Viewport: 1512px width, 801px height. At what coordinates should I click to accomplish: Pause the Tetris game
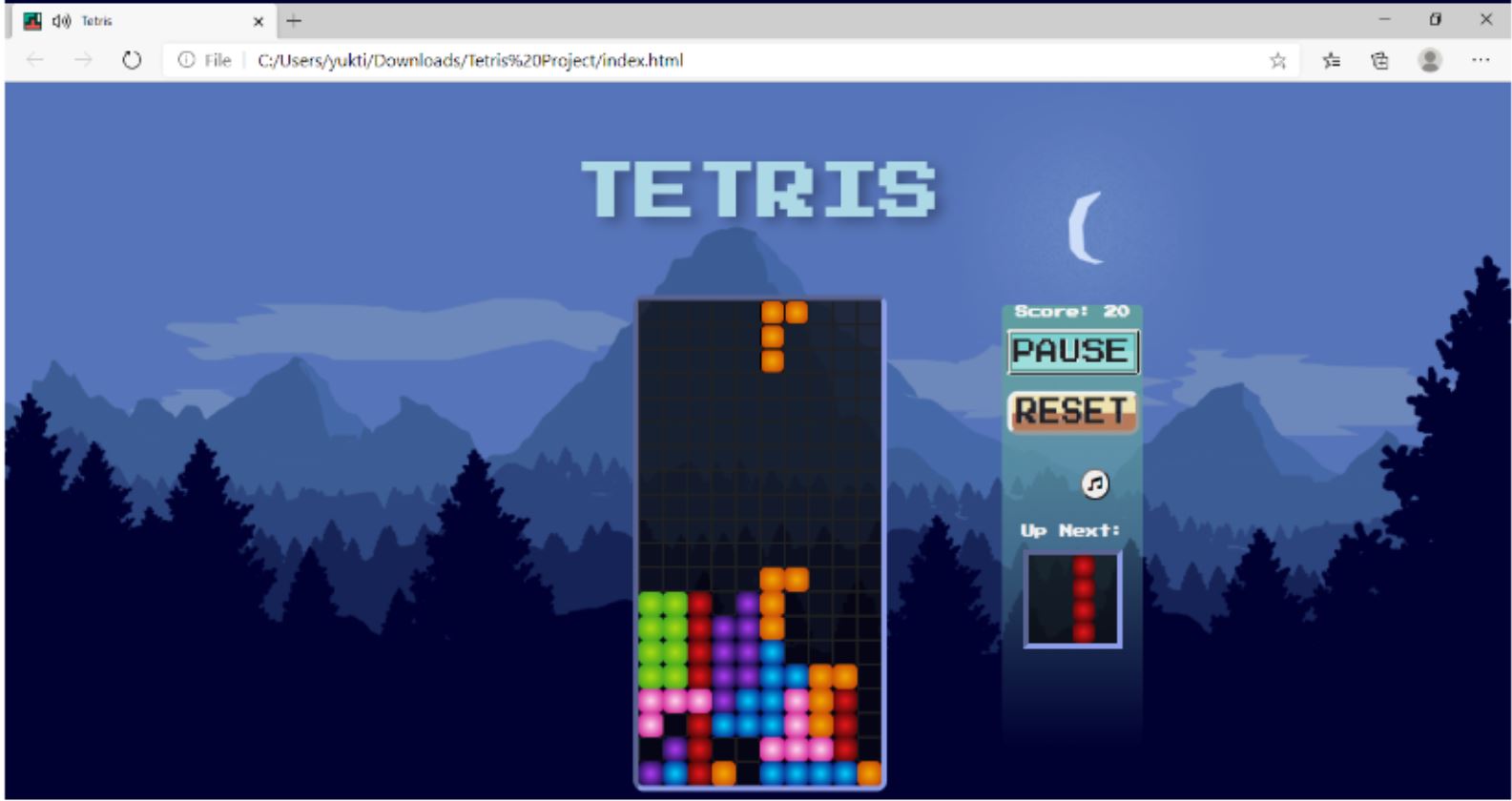1073,351
